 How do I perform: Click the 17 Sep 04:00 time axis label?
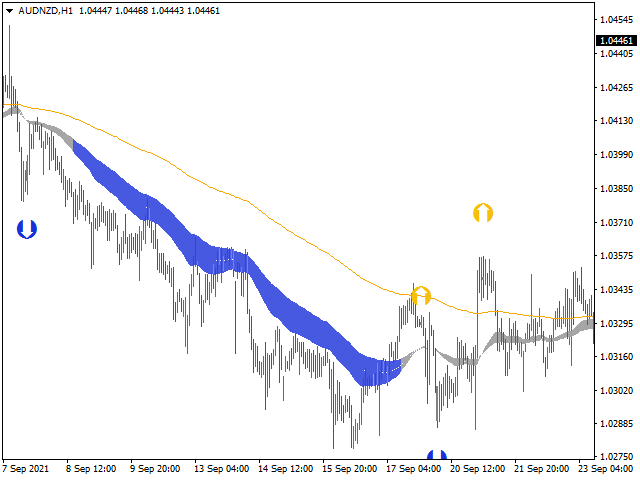(413, 469)
